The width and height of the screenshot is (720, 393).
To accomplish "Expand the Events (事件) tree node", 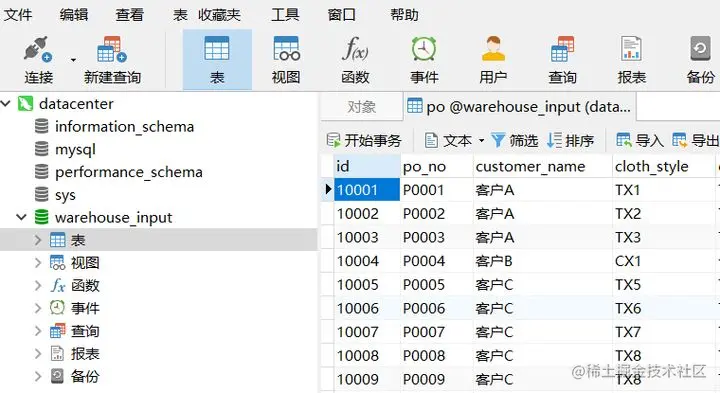I will pyautogui.click(x=38, y=308).
